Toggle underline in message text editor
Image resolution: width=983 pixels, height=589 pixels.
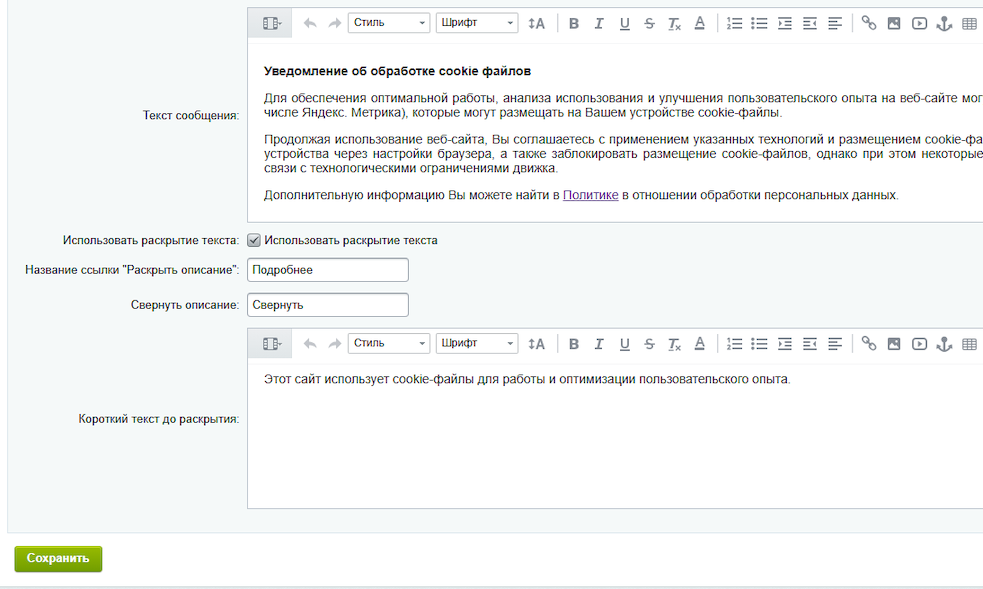tap(625, 23)
